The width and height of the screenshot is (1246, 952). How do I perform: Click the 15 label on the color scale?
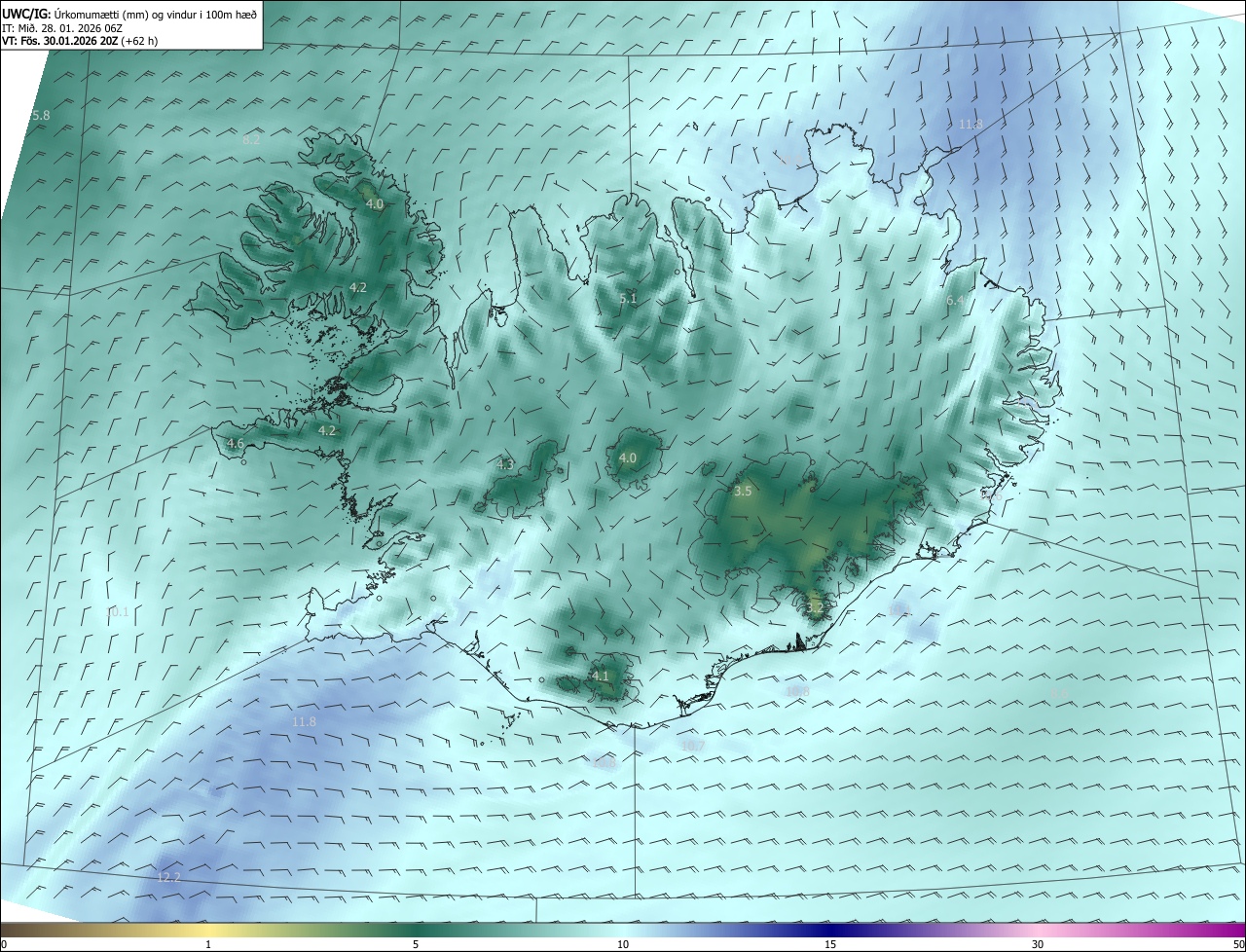[830, 944]
